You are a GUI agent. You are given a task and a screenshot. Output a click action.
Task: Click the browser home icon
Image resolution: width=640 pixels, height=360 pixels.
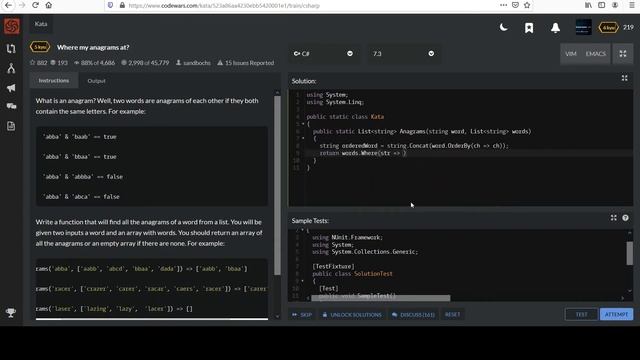coord(49,5)
